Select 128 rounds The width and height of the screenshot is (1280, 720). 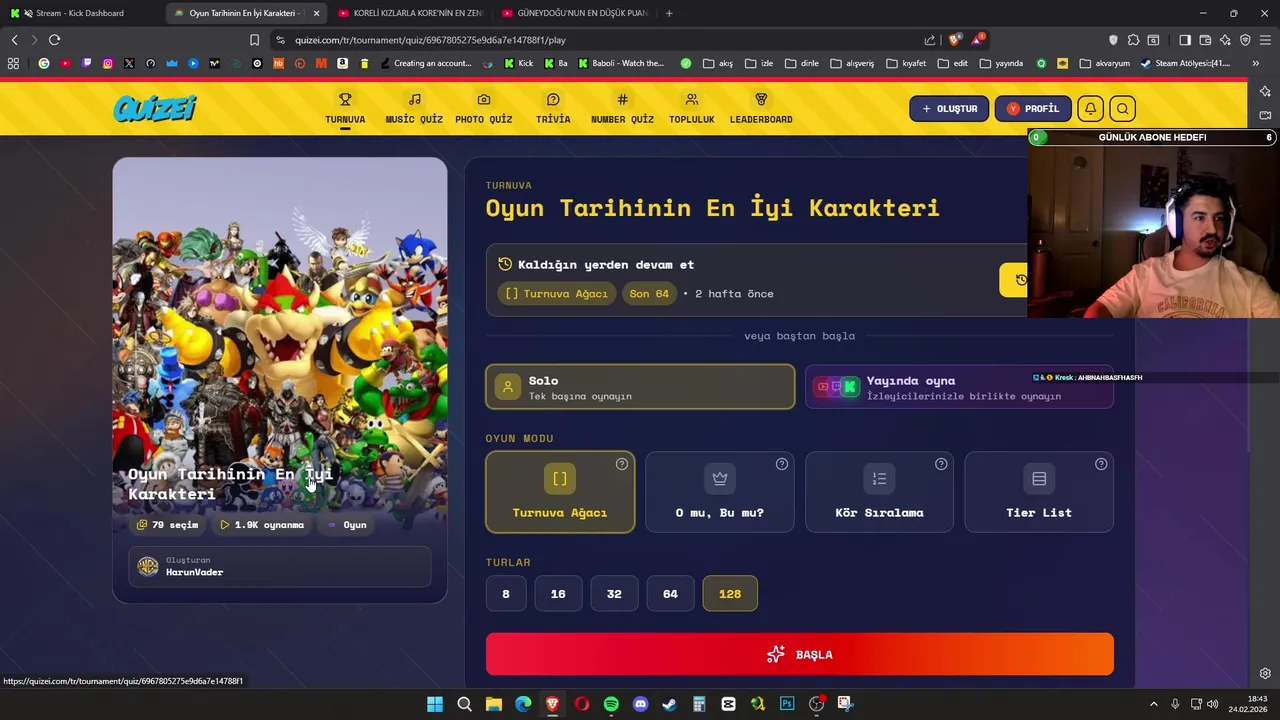(x=730, y=594)
